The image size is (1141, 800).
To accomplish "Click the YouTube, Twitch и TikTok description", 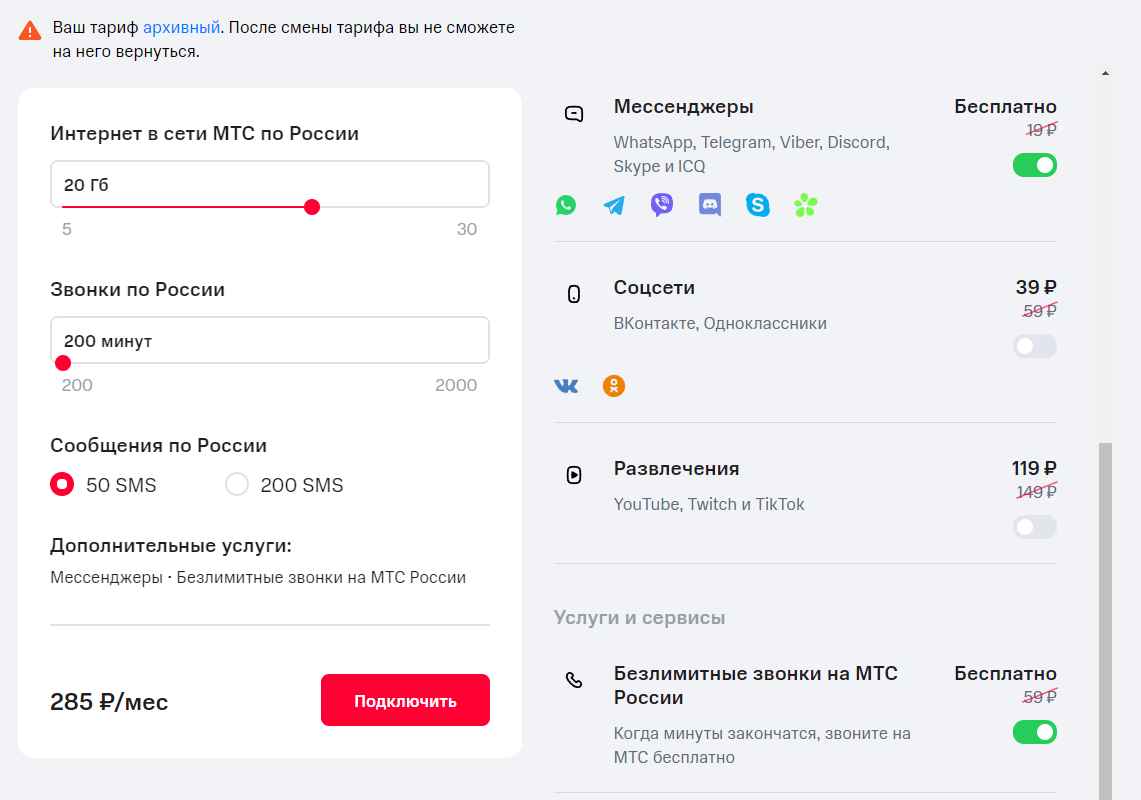I will click(709, 504).
